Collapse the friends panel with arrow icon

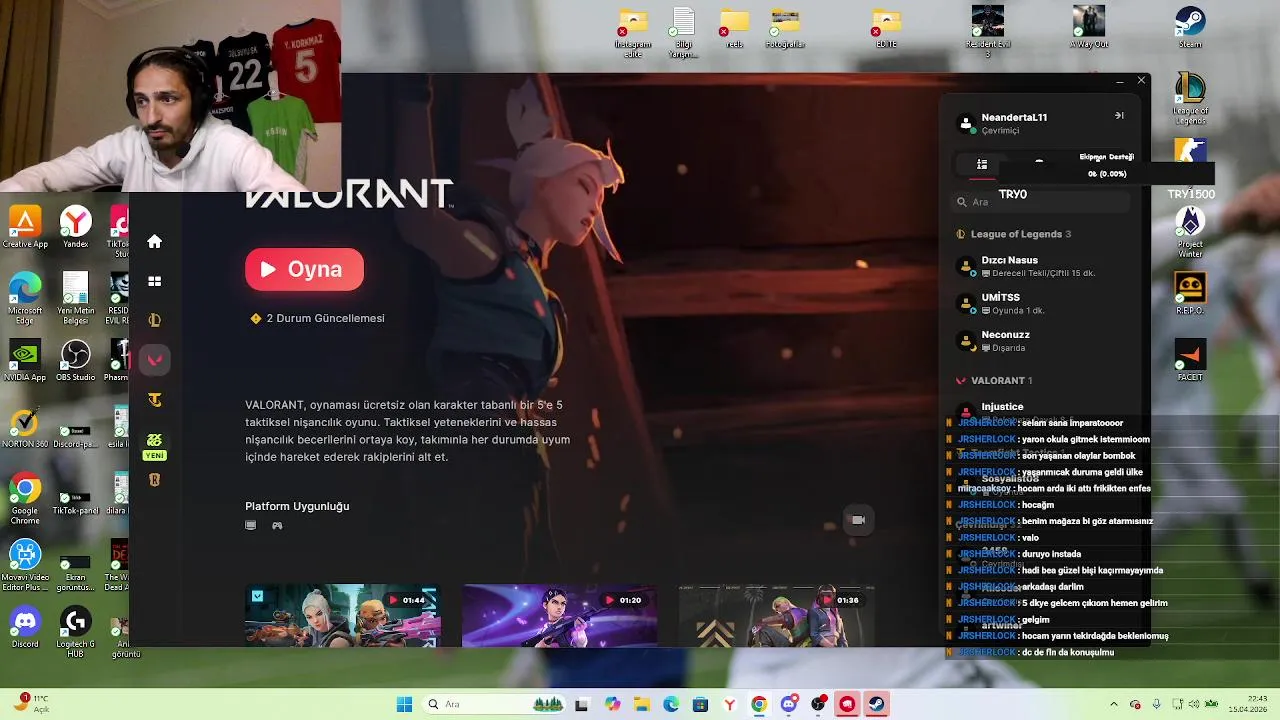tap(1119, 116)
